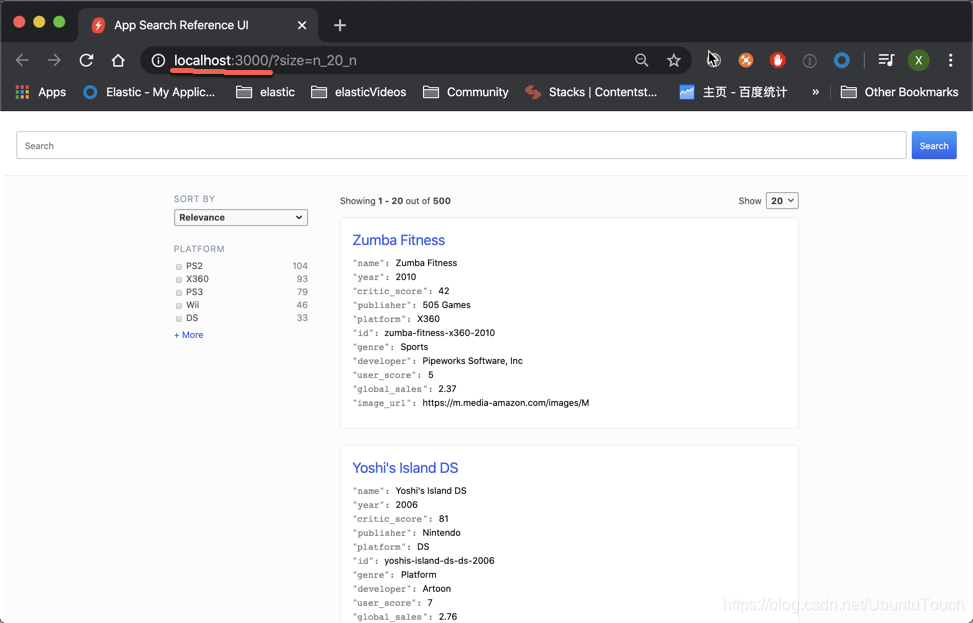973x623 pixels.
Task: Check the DS platform filter
Action: (x=179, y=318)
